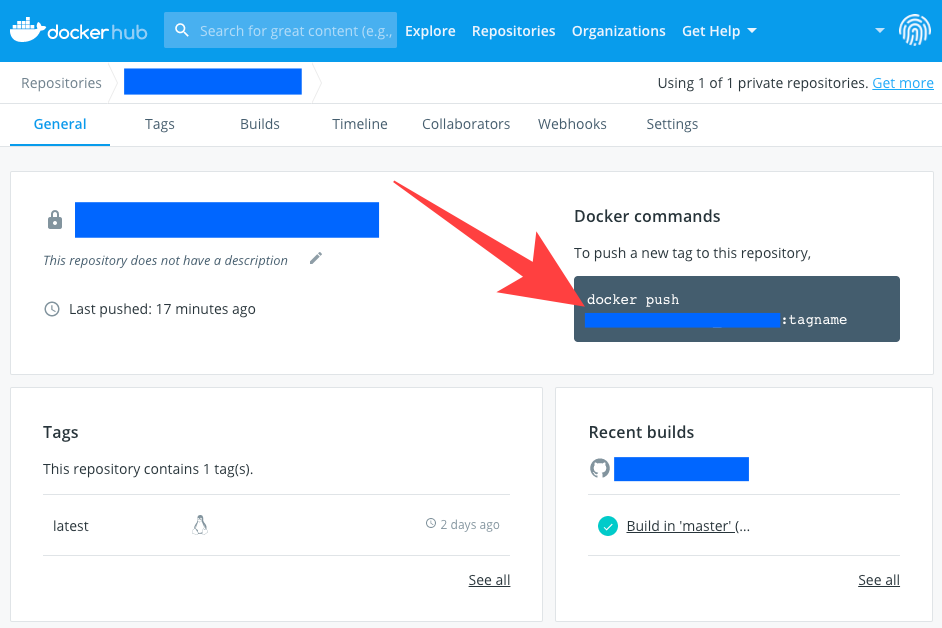Click the docker push command box

coord(737,309)
